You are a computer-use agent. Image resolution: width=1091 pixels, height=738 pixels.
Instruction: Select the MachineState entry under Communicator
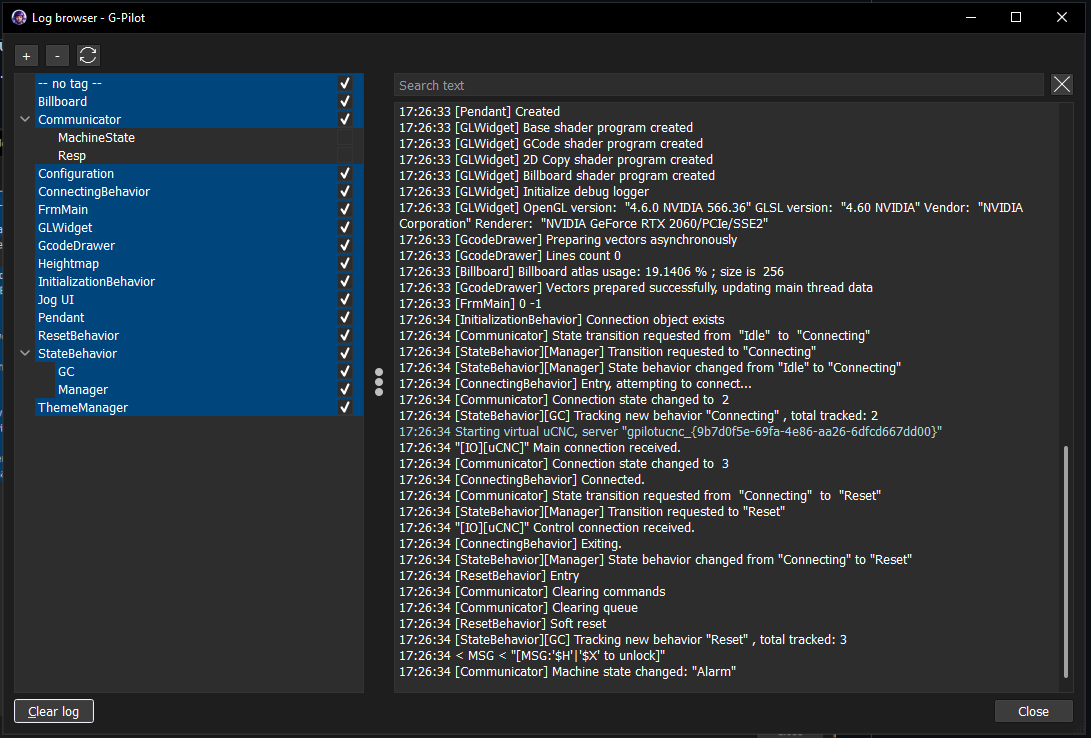pyautogui.click(x=98, y=137)
